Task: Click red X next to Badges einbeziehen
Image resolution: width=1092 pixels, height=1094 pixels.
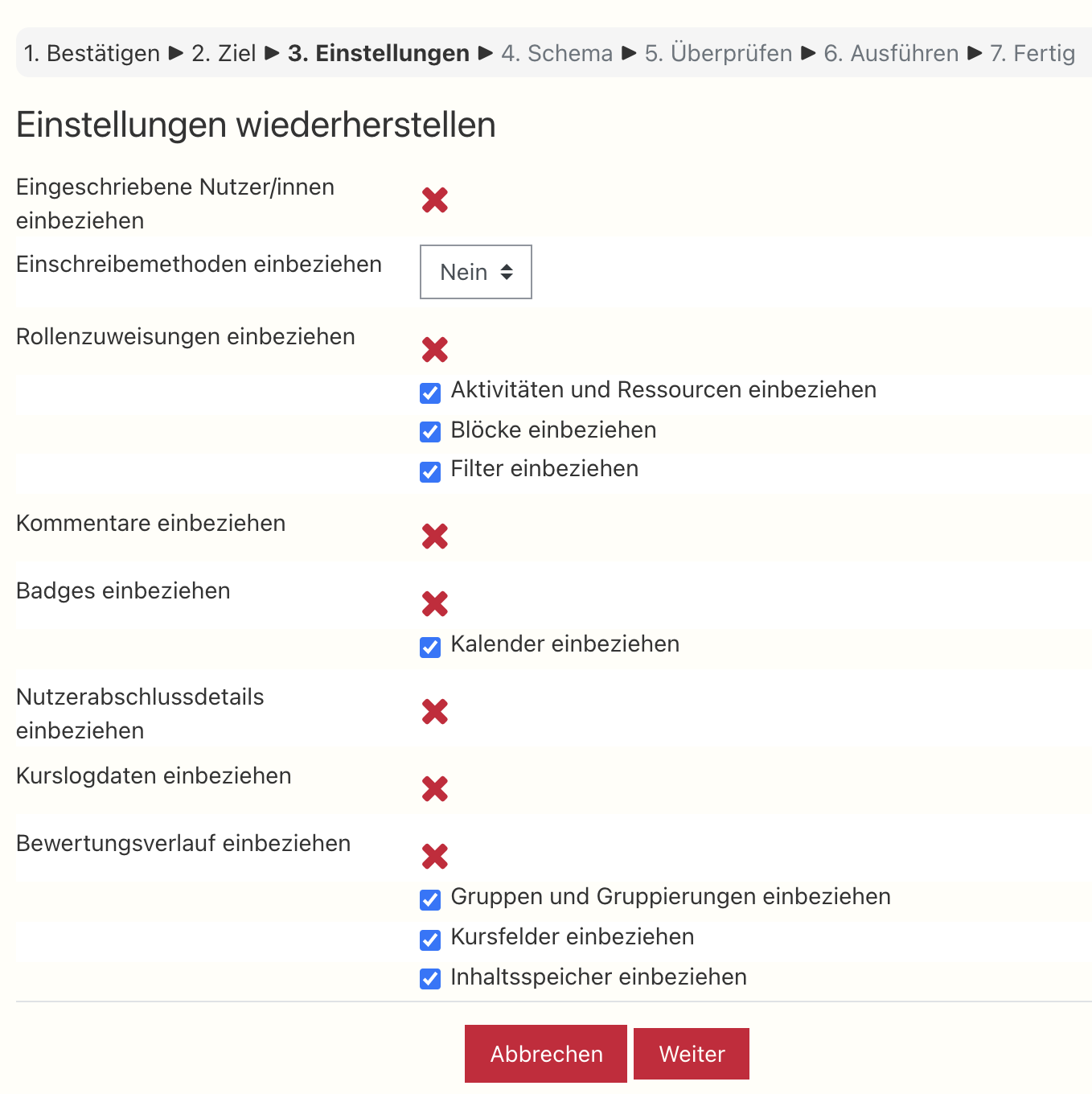Action: tap(435, 603)
